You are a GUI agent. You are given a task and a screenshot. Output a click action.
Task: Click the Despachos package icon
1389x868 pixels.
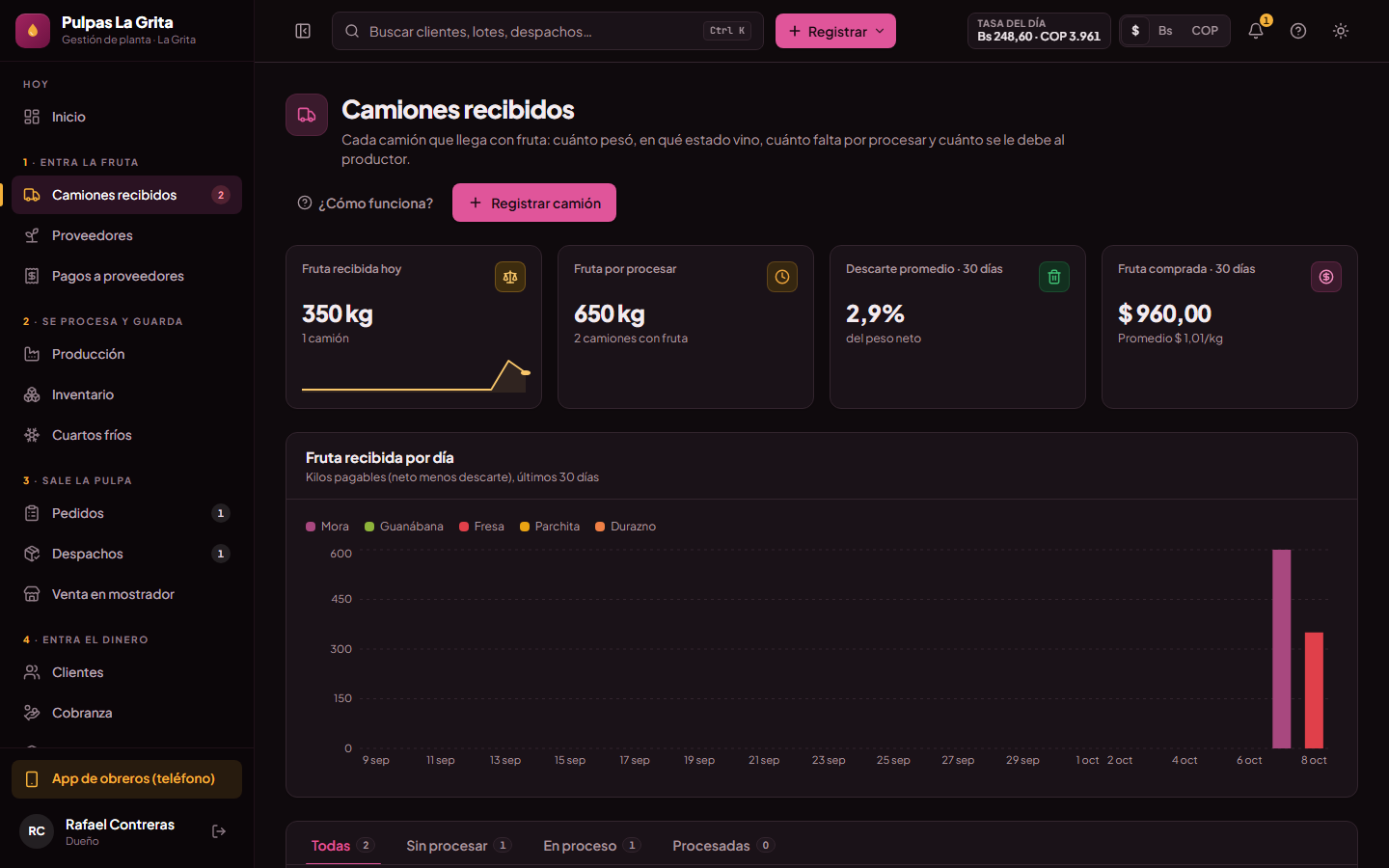click(x=32, y=554)
